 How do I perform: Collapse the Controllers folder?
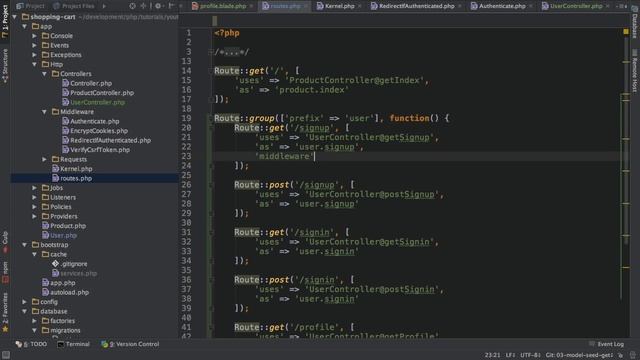44,74
